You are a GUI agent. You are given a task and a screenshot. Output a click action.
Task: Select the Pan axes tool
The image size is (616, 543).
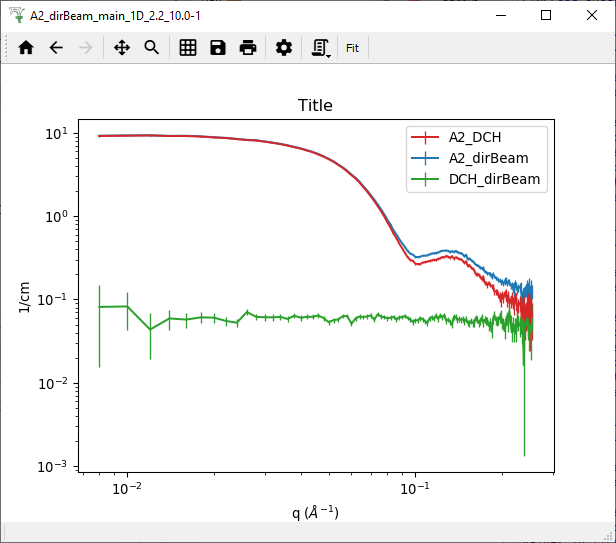pos(122,48)
